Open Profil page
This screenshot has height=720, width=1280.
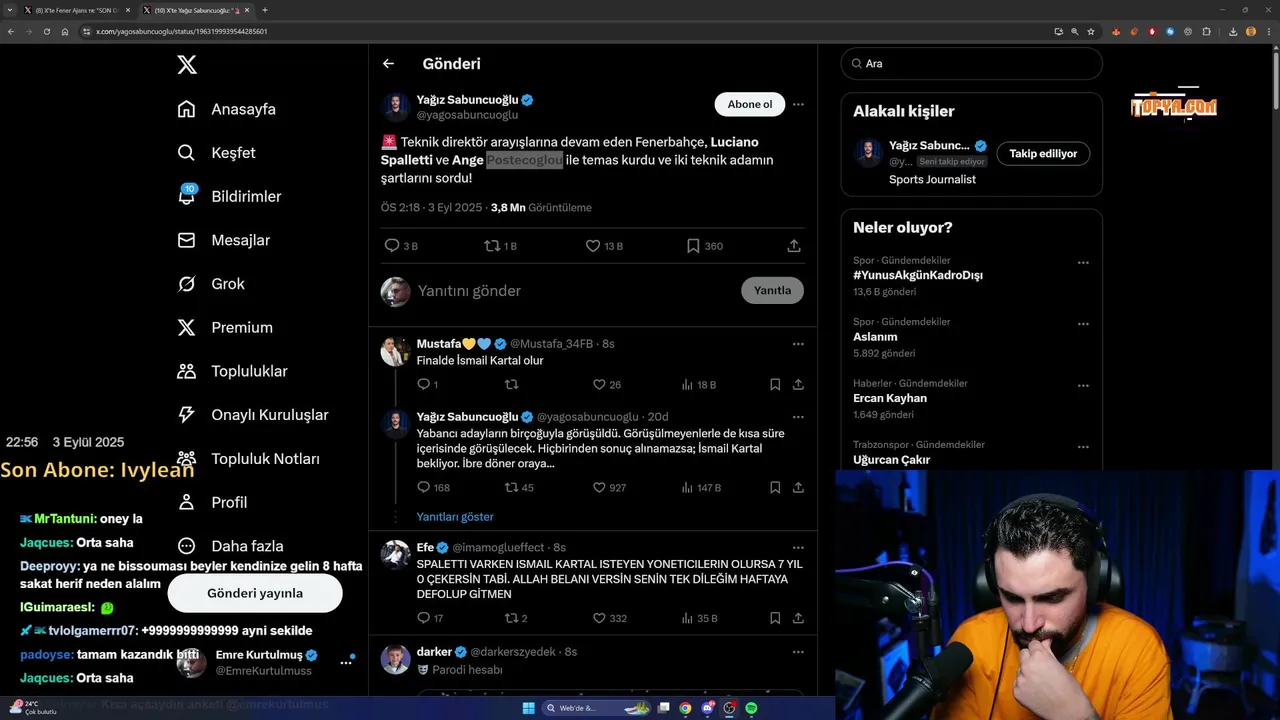tap(211, 502)
